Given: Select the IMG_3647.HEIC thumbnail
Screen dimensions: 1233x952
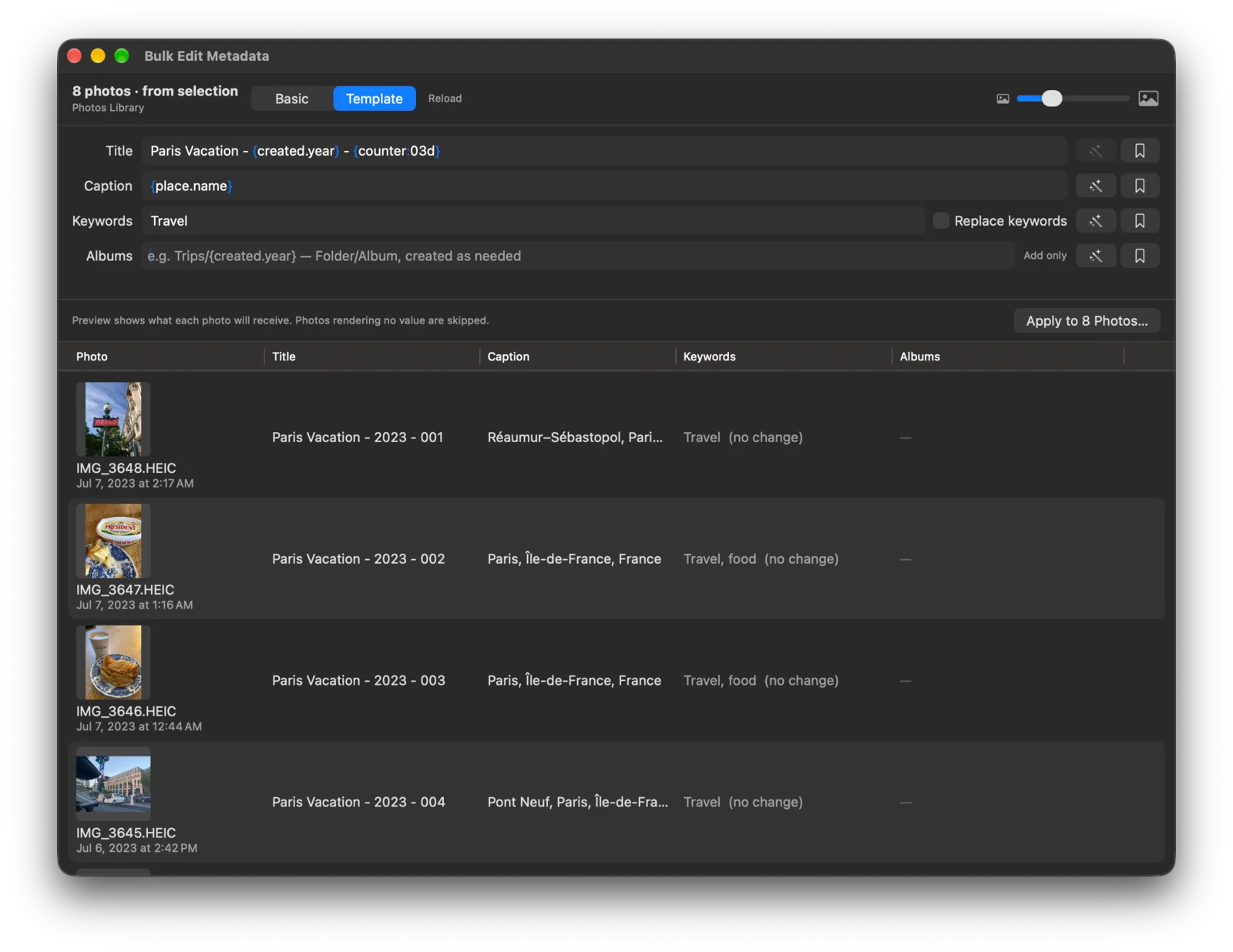Looking at the screenshot, I should (113, 541).
